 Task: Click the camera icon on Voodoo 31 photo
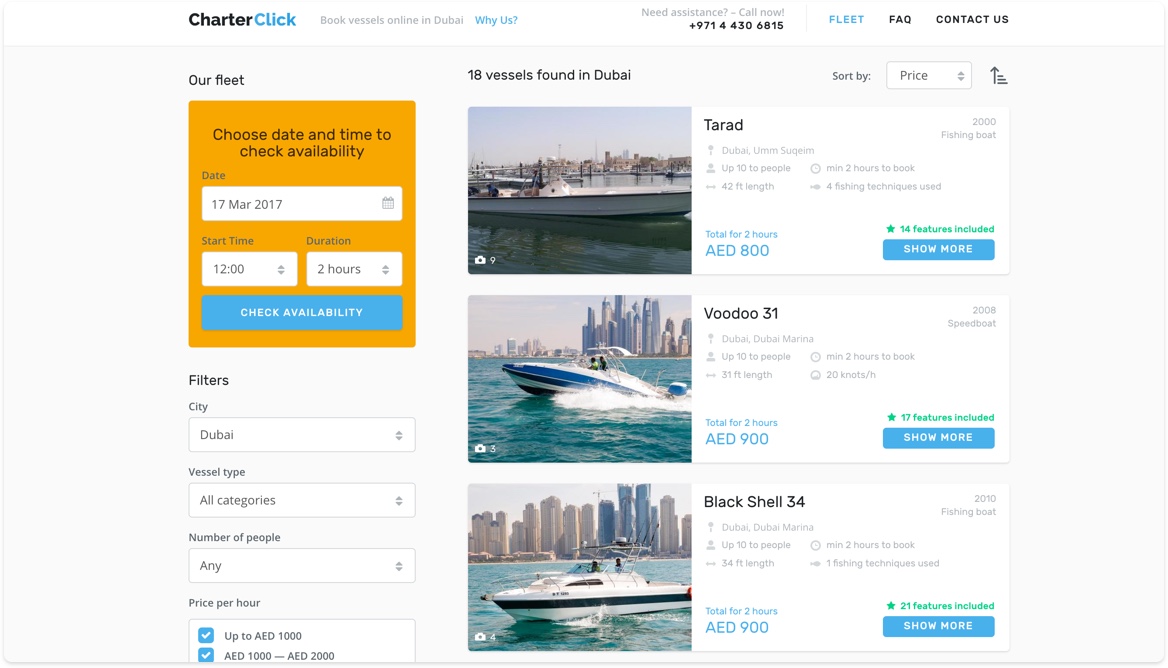point(480,448)
